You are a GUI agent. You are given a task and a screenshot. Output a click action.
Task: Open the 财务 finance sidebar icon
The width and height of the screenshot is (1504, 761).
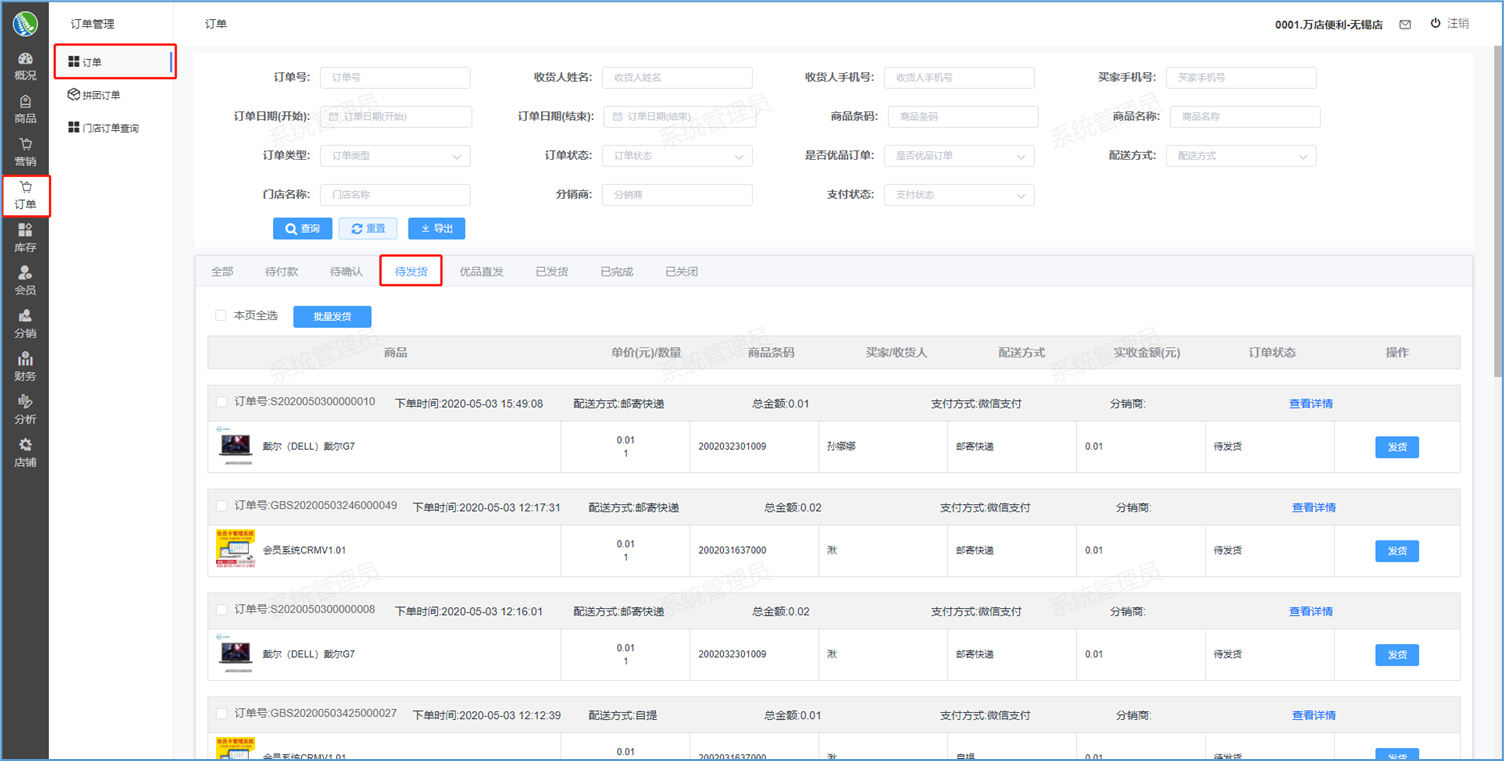pos(25,367)
